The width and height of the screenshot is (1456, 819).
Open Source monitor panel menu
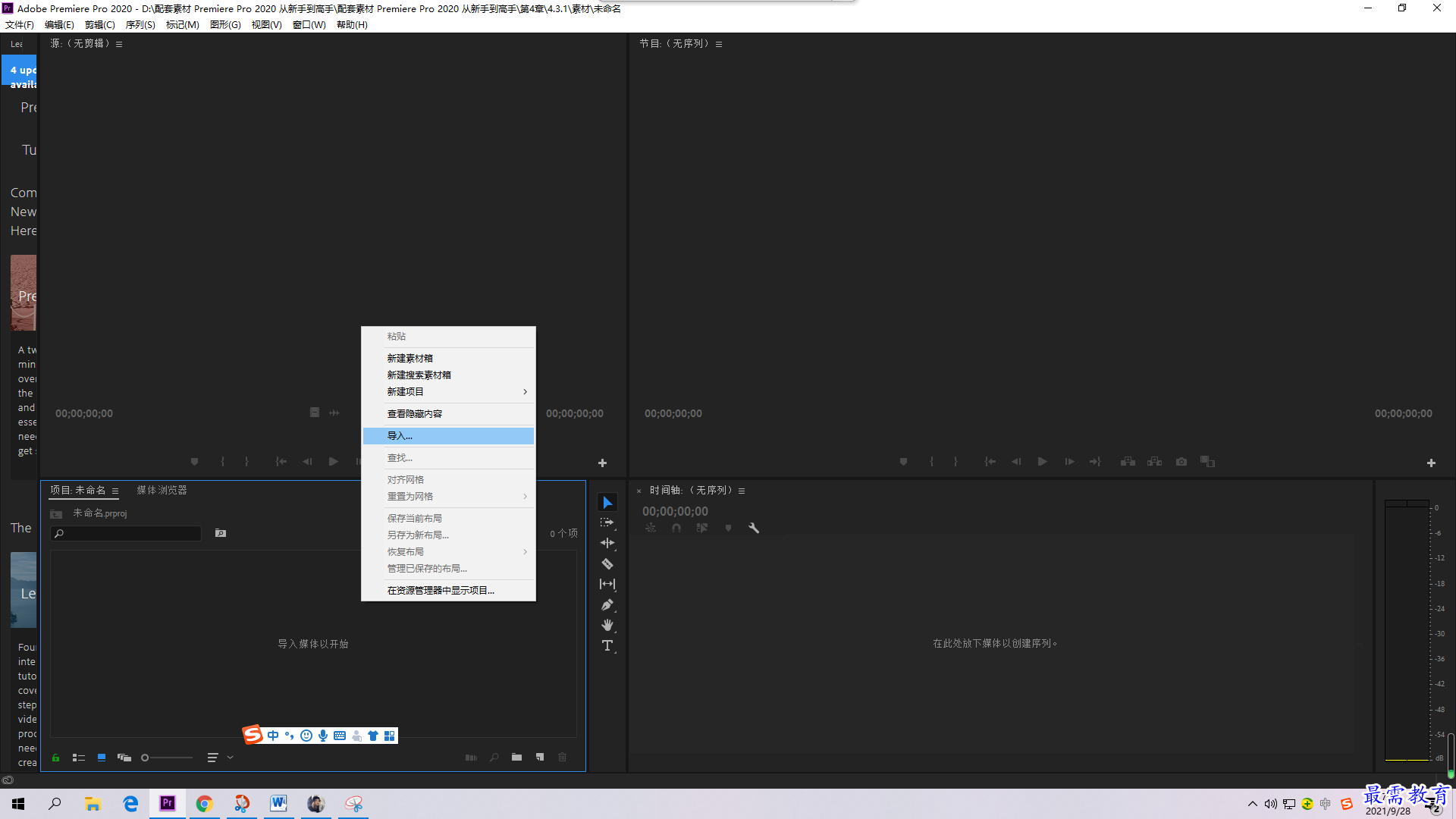coord(119,44)
